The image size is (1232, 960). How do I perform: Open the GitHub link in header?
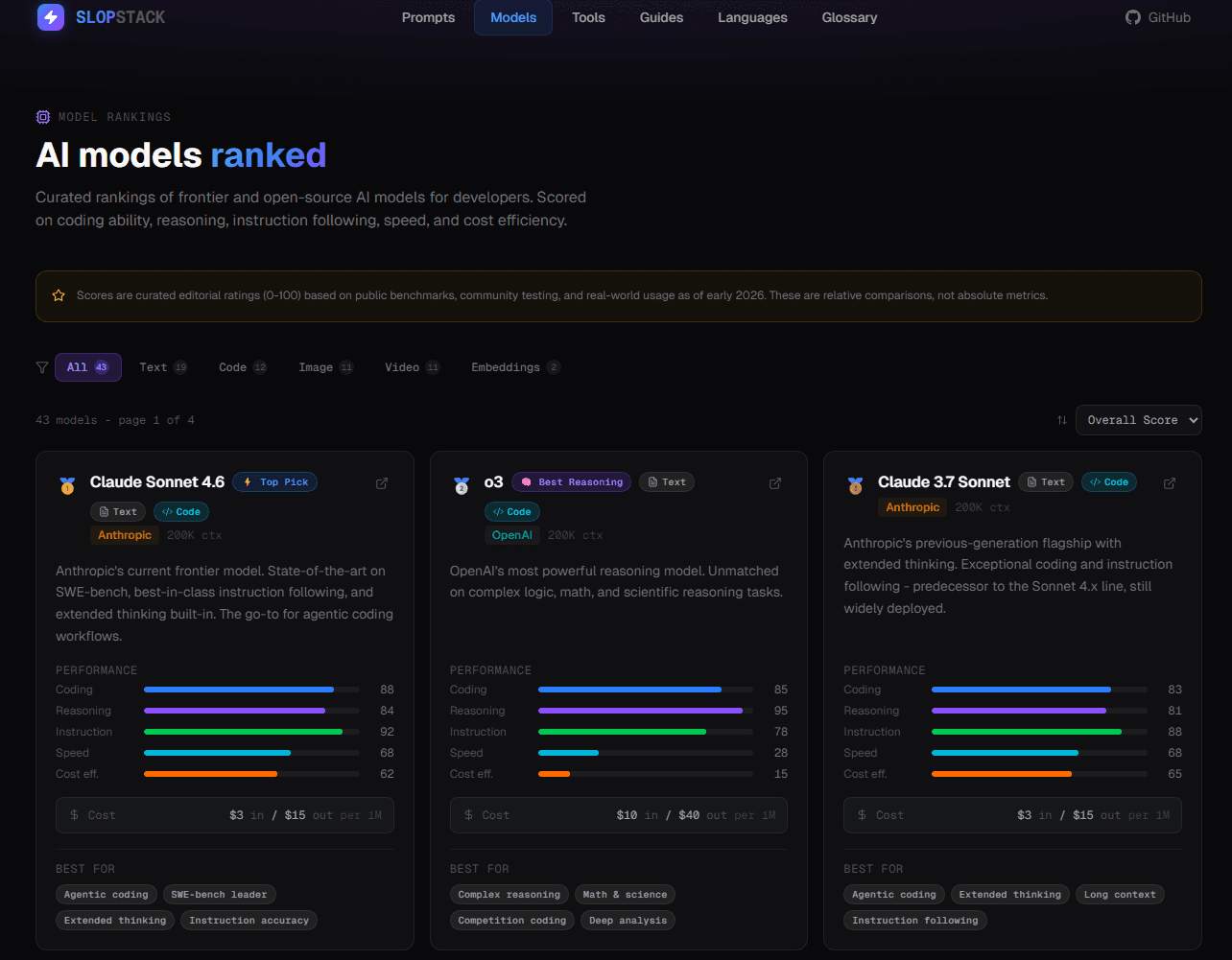1158,17
